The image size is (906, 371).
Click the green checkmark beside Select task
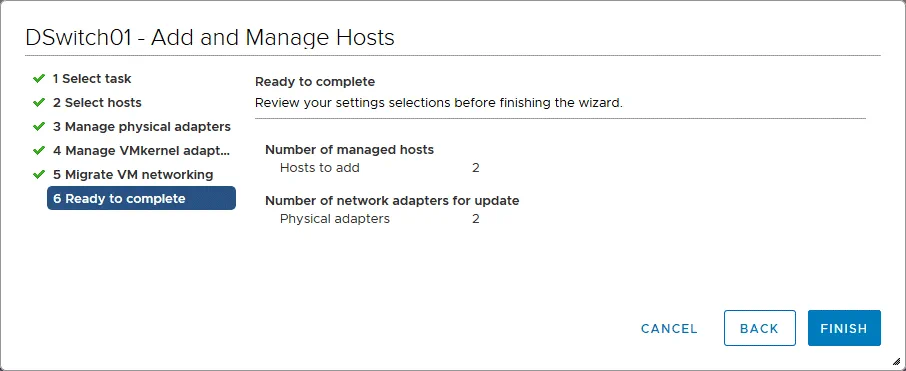39,78
